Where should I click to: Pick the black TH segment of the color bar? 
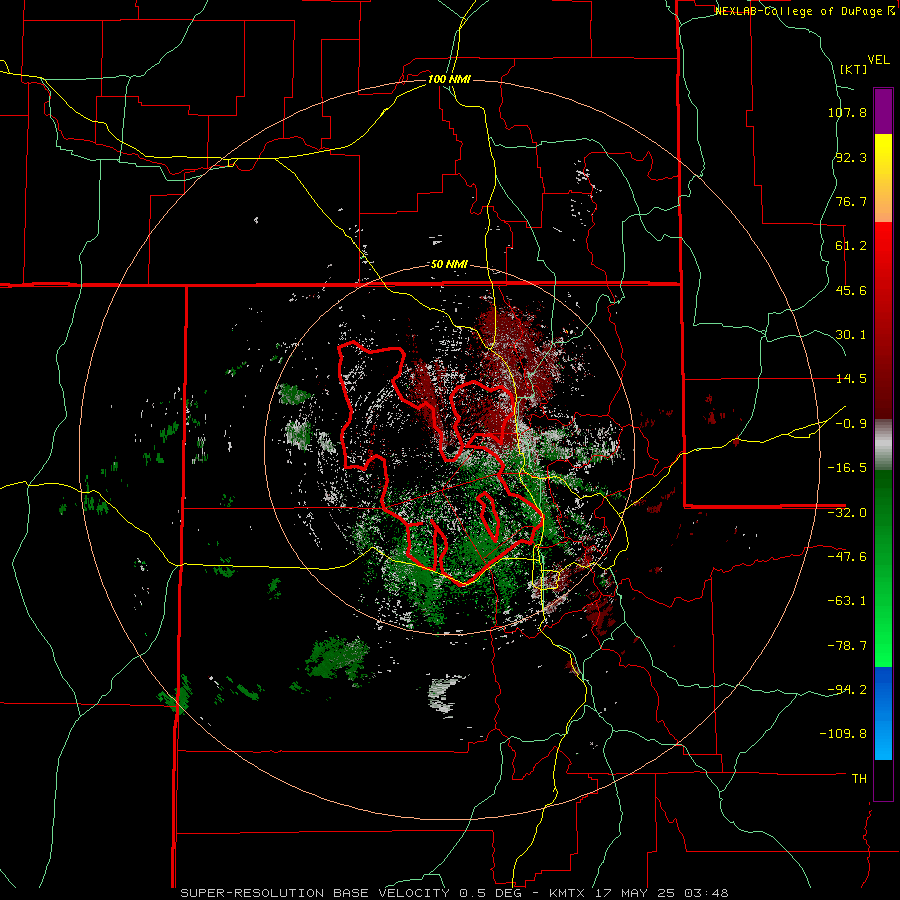(883, 779)
